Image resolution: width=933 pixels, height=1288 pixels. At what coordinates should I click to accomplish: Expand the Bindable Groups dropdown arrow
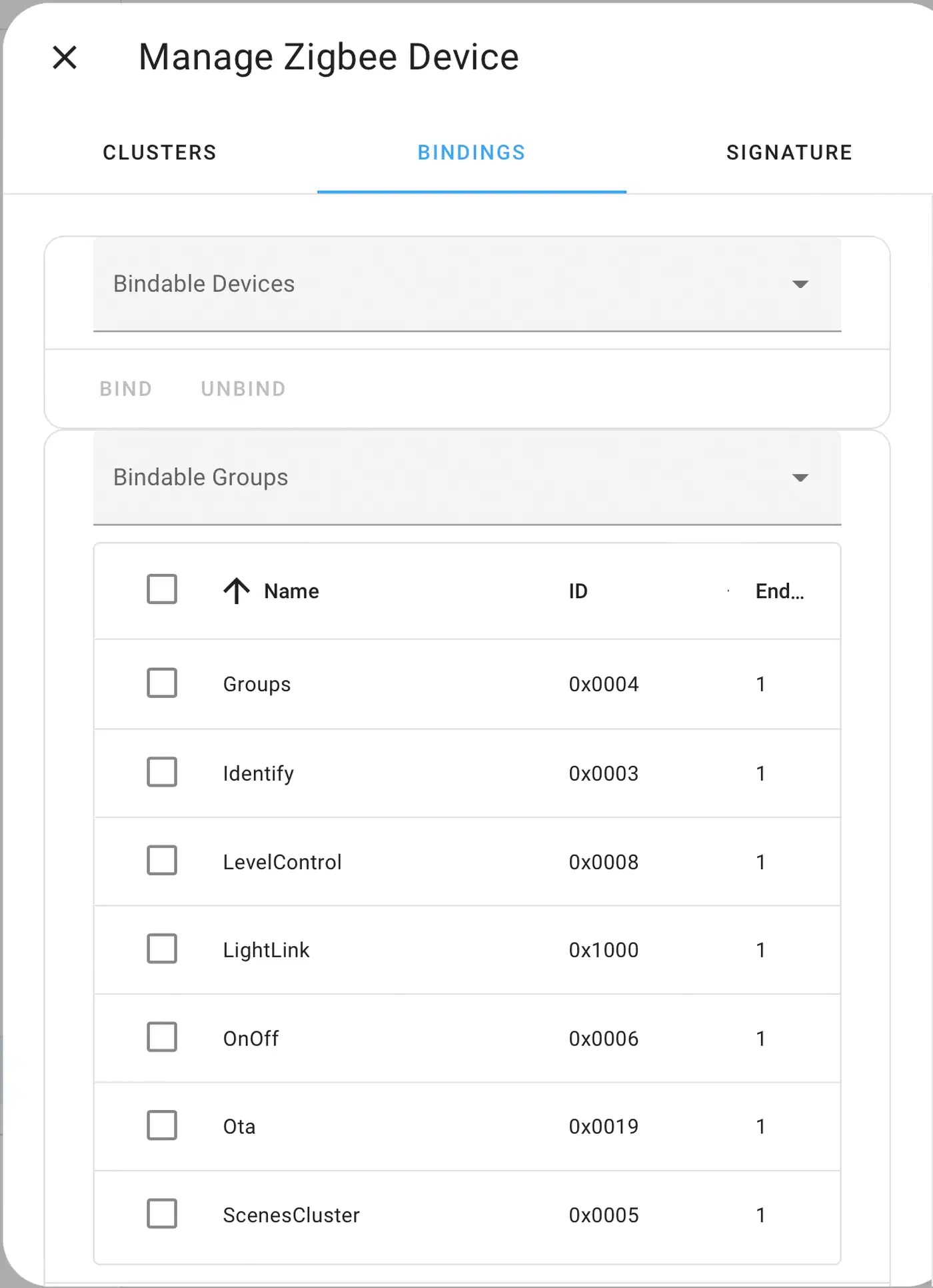pos(800,477)
